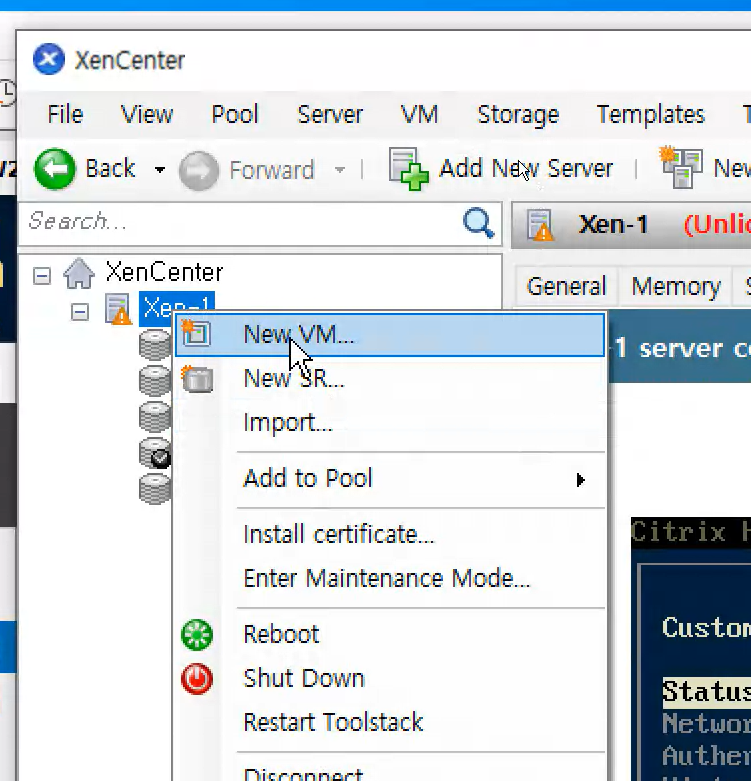Click the Xen-1 server icon in tree
The height and width of the screenshot is (781, 751).
coord(118,309)
